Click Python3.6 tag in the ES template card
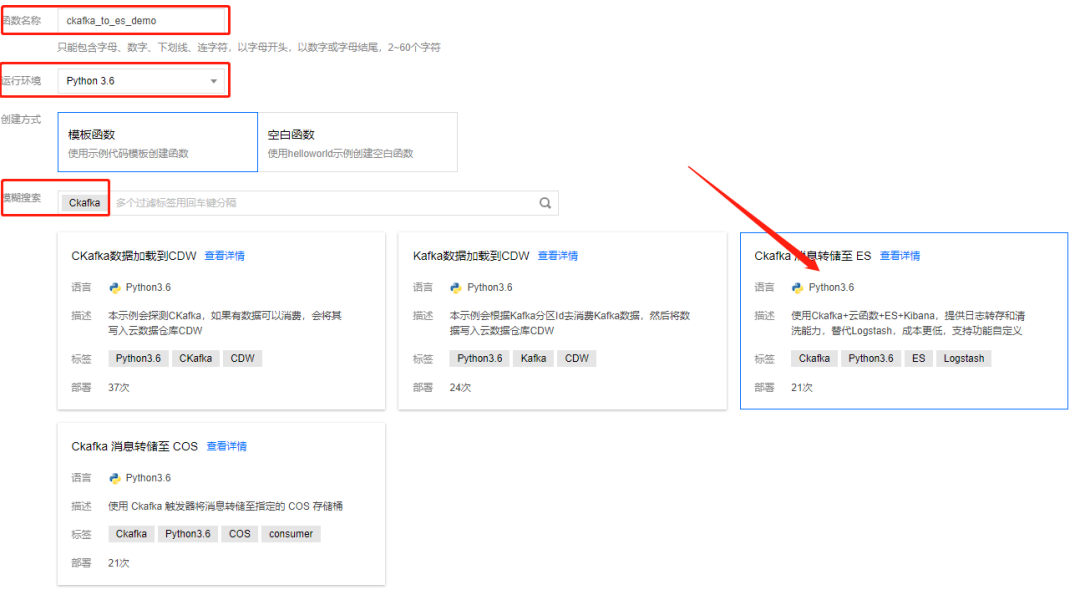Image resolution: width=1080 pixels, height=590 pixels. click(871, 359)
